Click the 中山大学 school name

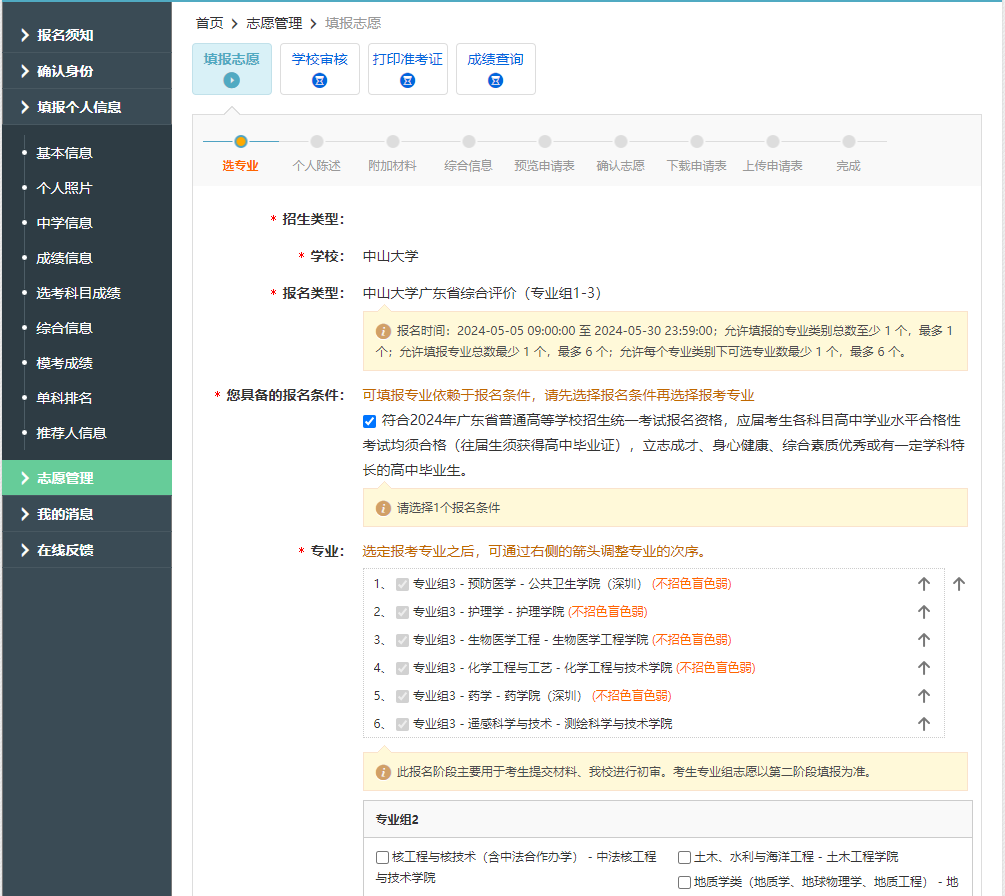pyautogui.click(x=390, y=256)
